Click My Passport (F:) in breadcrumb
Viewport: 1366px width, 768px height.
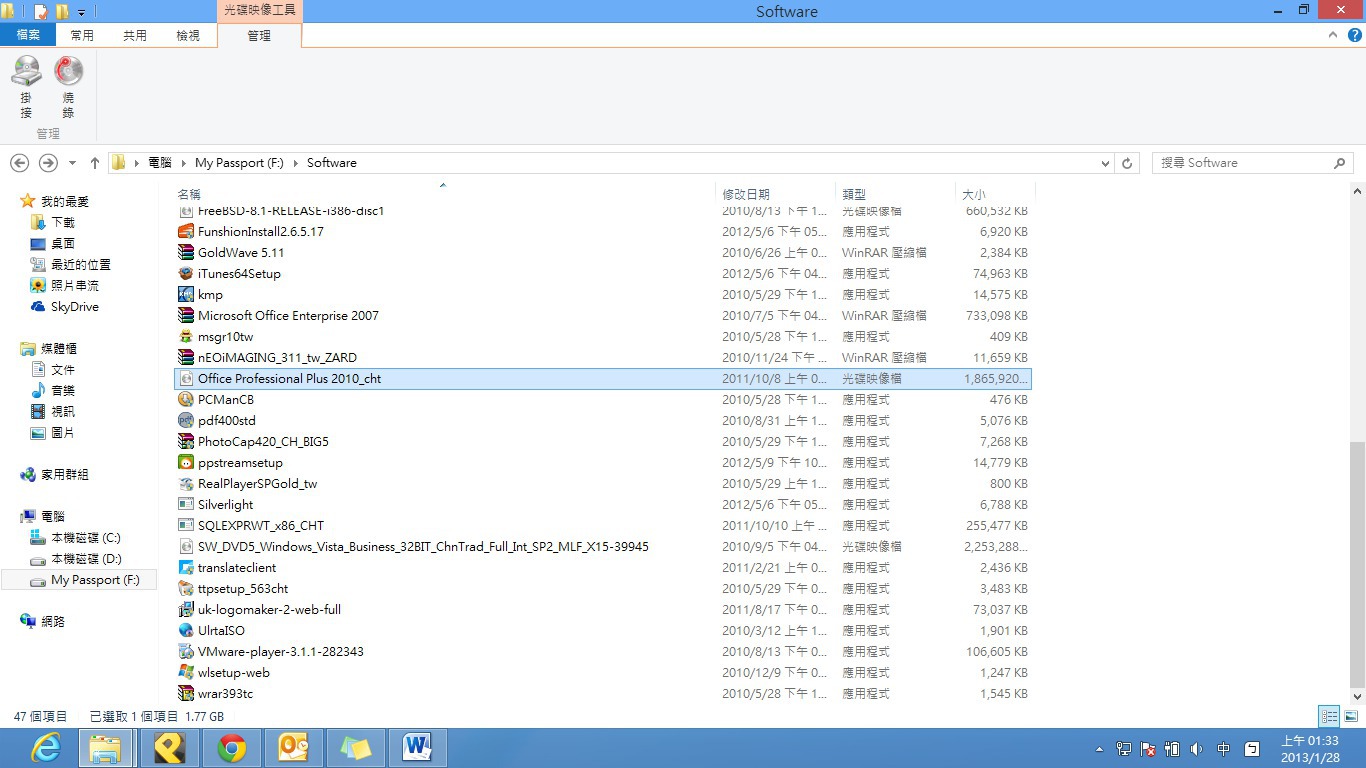(x=239, y=163)
